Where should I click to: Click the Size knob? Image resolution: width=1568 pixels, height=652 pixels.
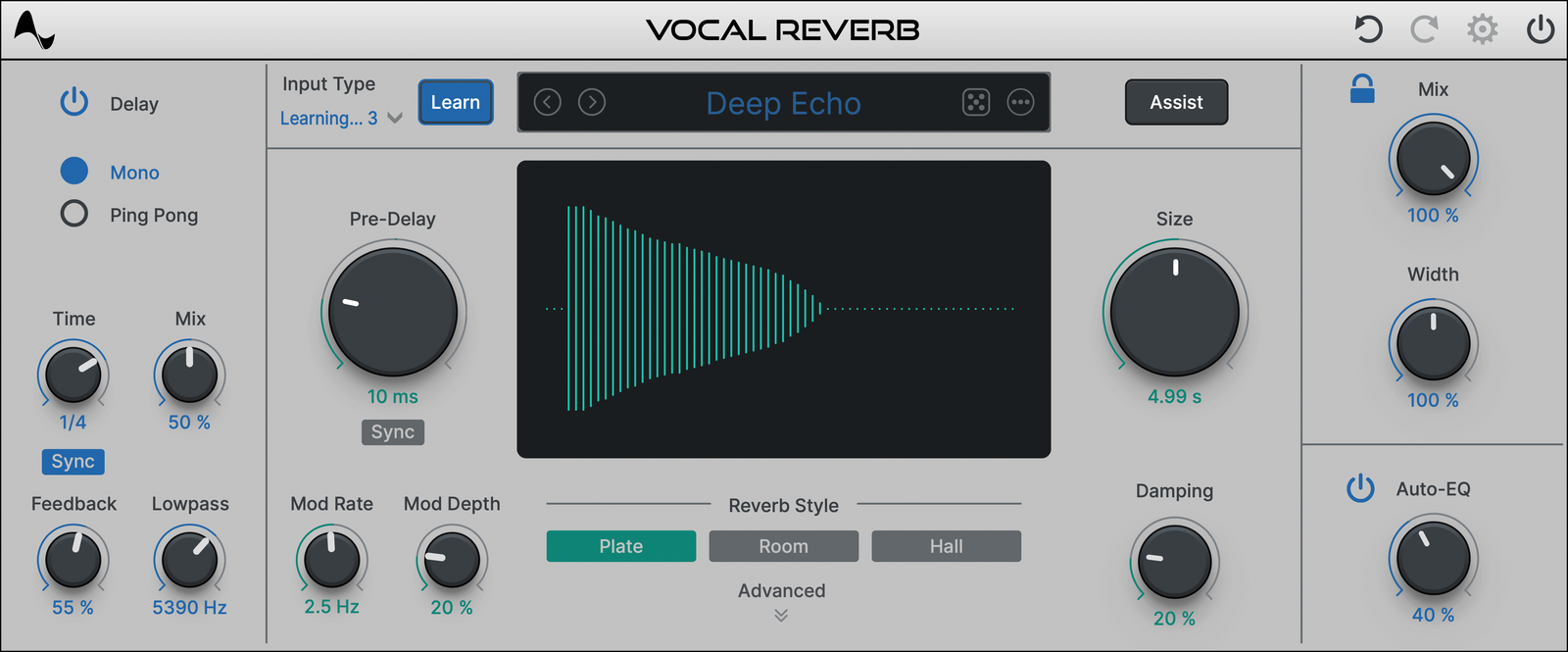1175,312
